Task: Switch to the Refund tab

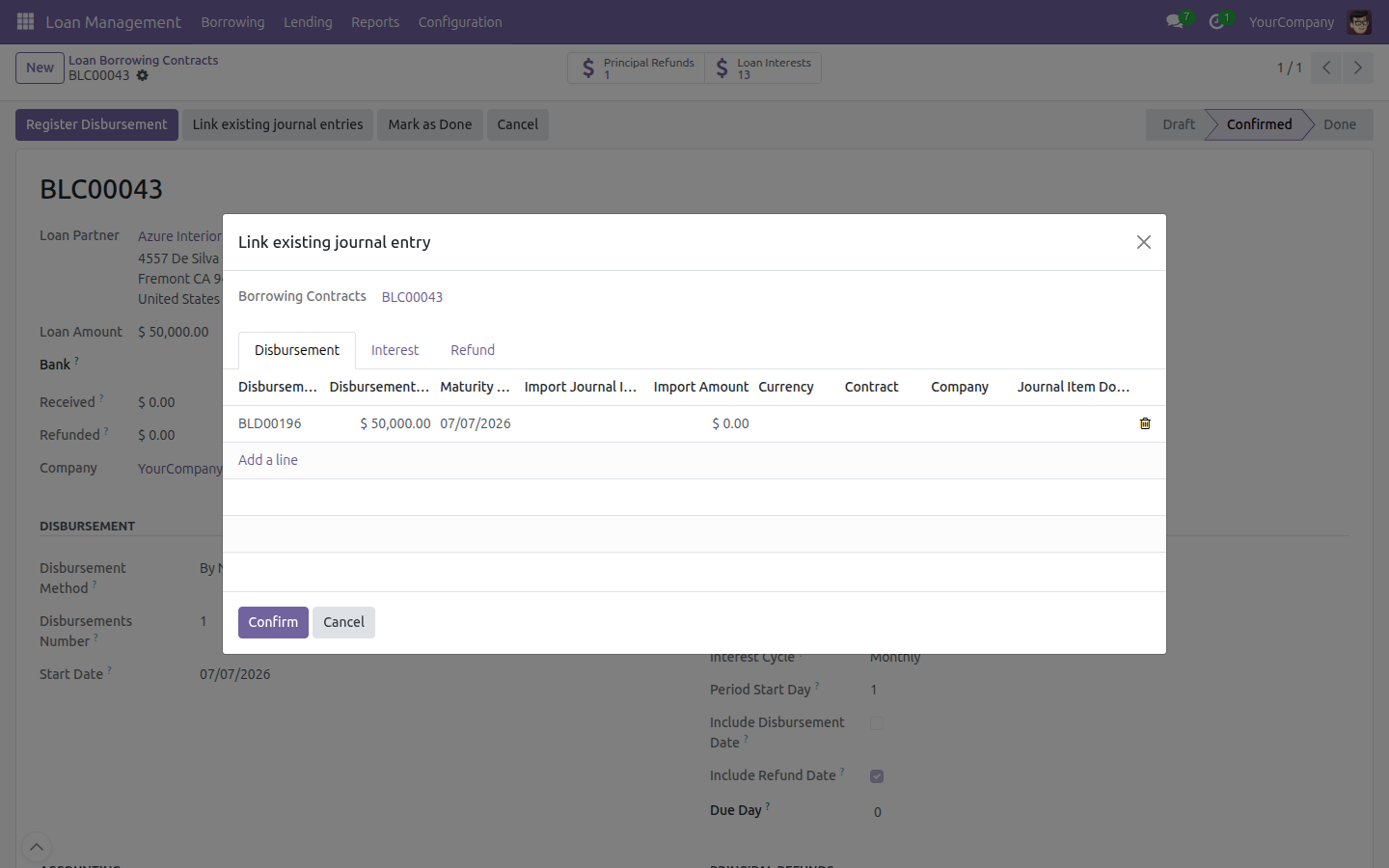Action: click(473, 350)
